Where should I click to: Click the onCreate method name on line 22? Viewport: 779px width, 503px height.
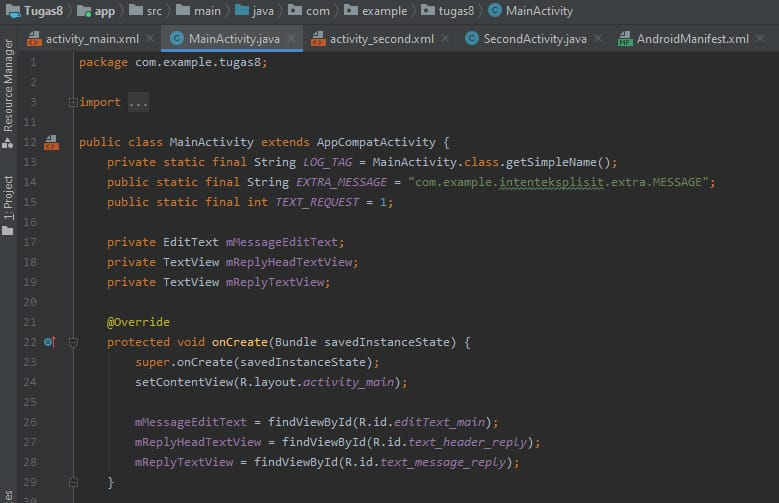pos(240,342)
